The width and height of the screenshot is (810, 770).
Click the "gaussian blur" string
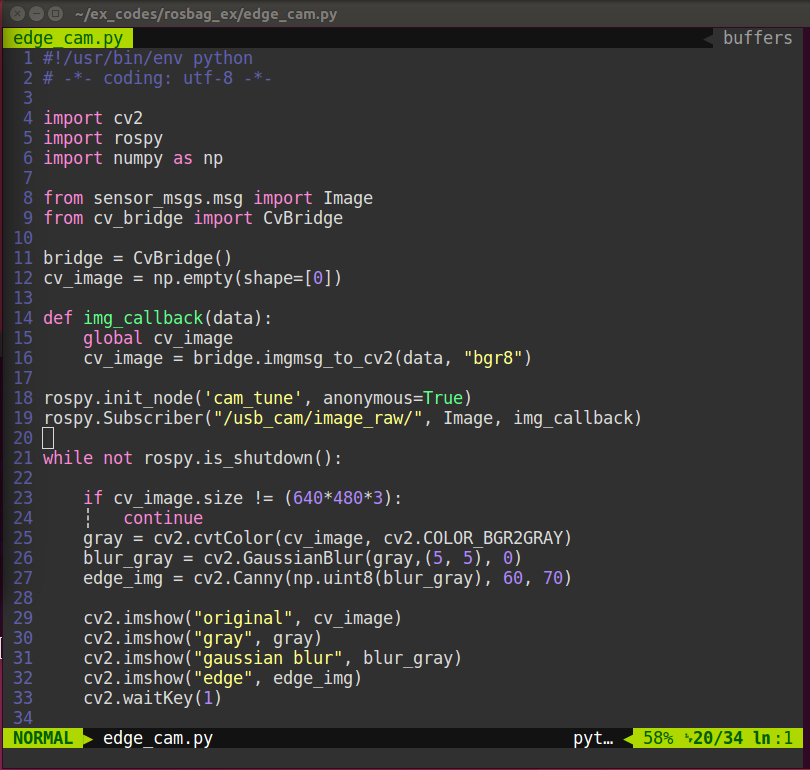click(x=268, y=658)
